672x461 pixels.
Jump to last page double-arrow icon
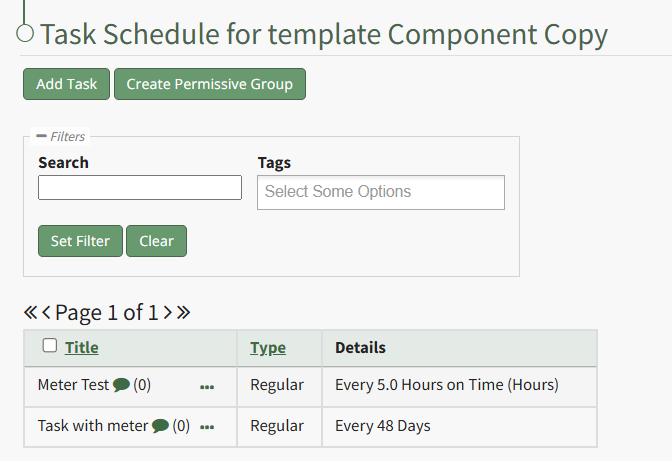point(183,313)
